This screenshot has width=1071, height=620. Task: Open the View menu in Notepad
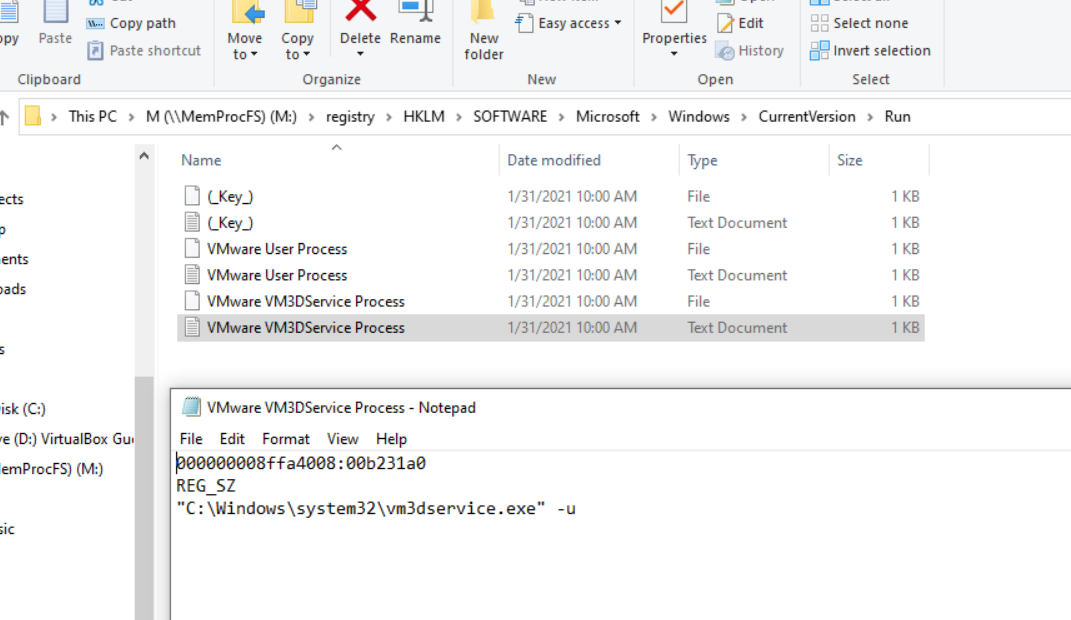coord(343,438)
